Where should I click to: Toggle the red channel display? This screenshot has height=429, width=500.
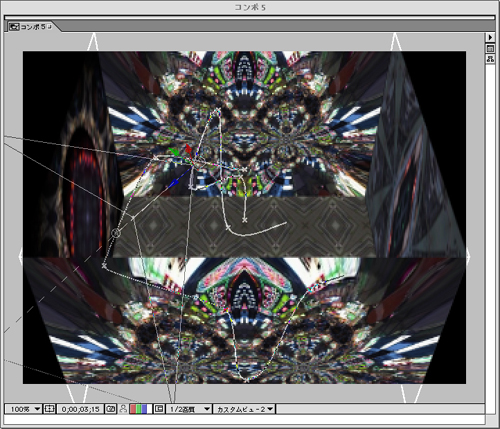click(x=133, y=409)
